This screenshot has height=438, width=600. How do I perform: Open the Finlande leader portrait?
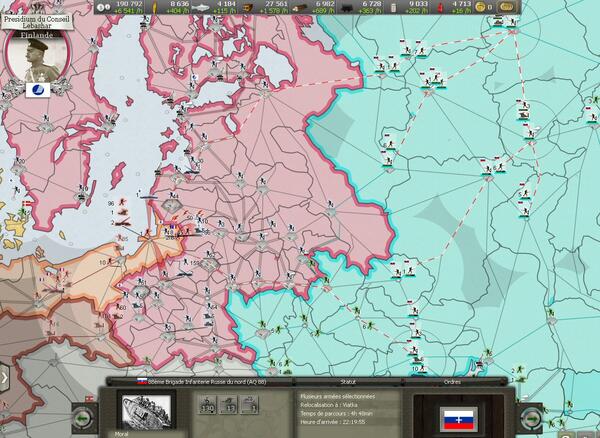38,55
